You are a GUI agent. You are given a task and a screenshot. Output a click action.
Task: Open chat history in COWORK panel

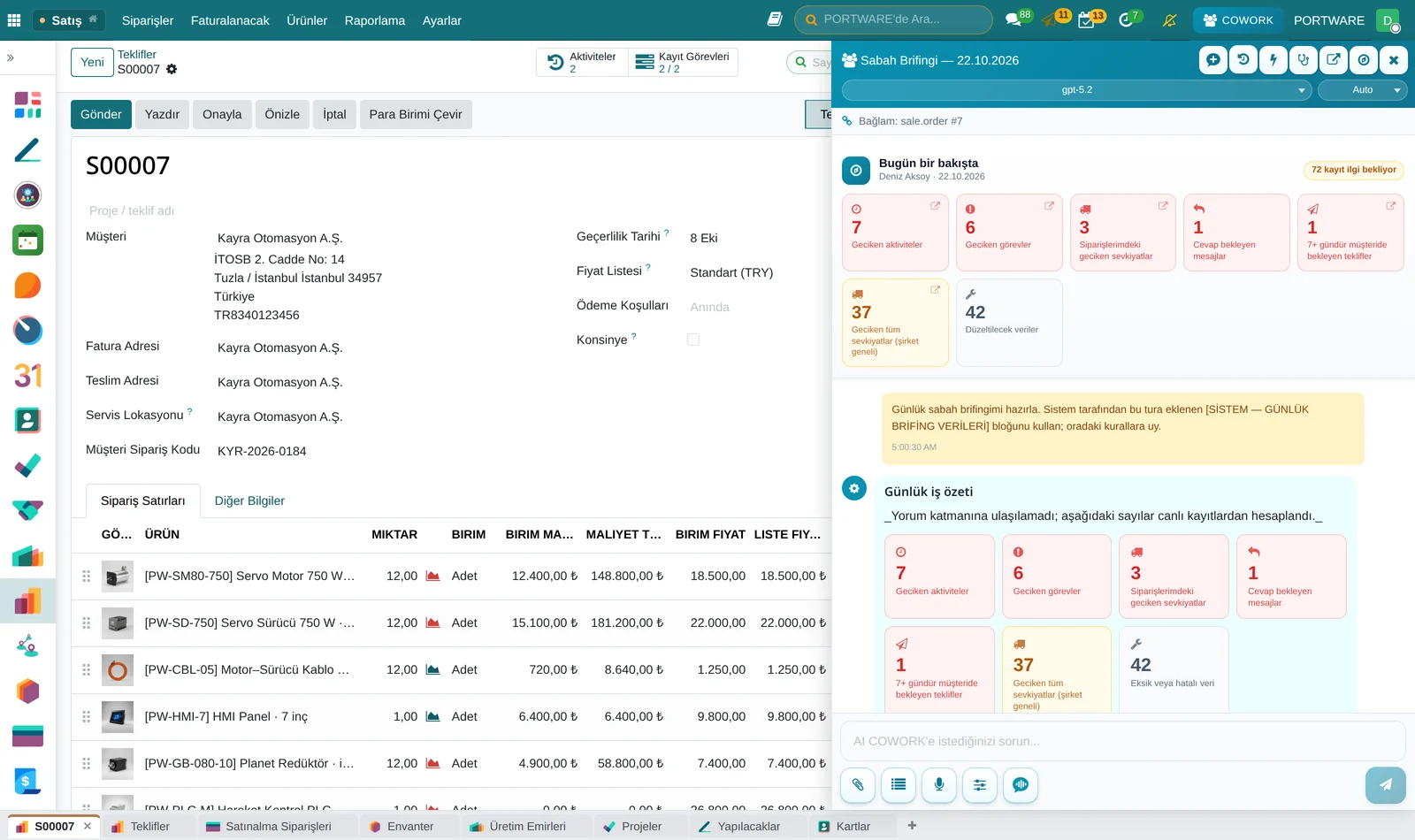[x=1243, y=60]
